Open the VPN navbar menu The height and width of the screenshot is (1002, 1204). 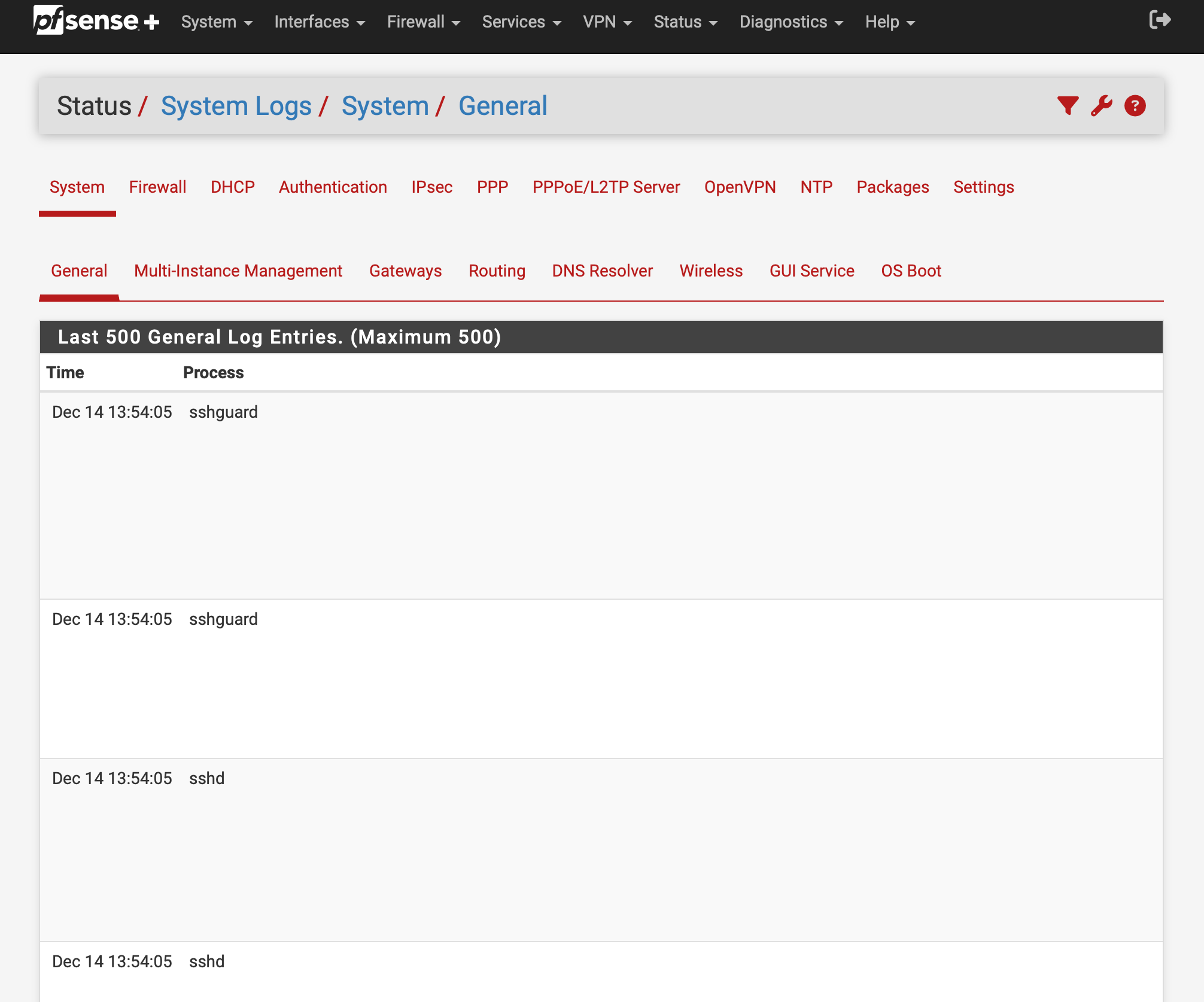(607, 22)
